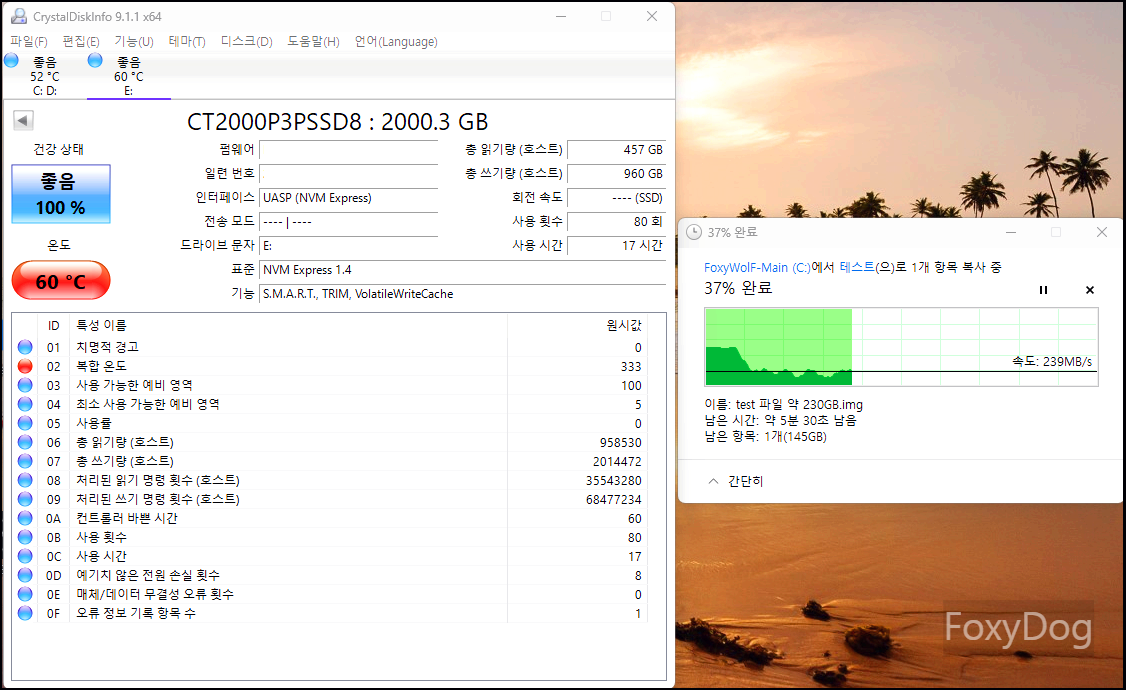Click FoxyWolf-Main (C:) source link
Screen dimensions: 1126x690
(x=757, y=267)
